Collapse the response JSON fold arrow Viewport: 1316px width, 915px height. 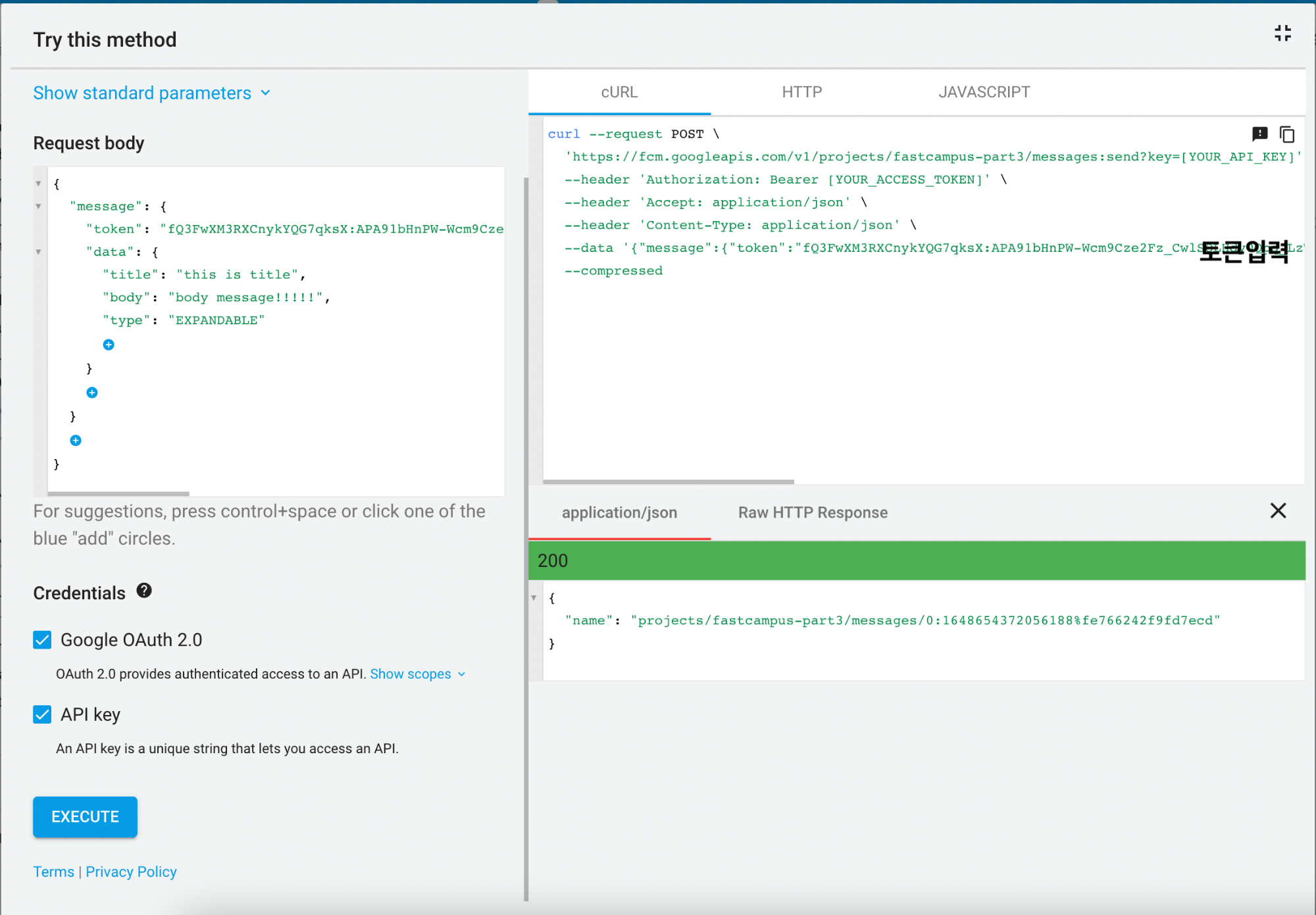(534, 598)
